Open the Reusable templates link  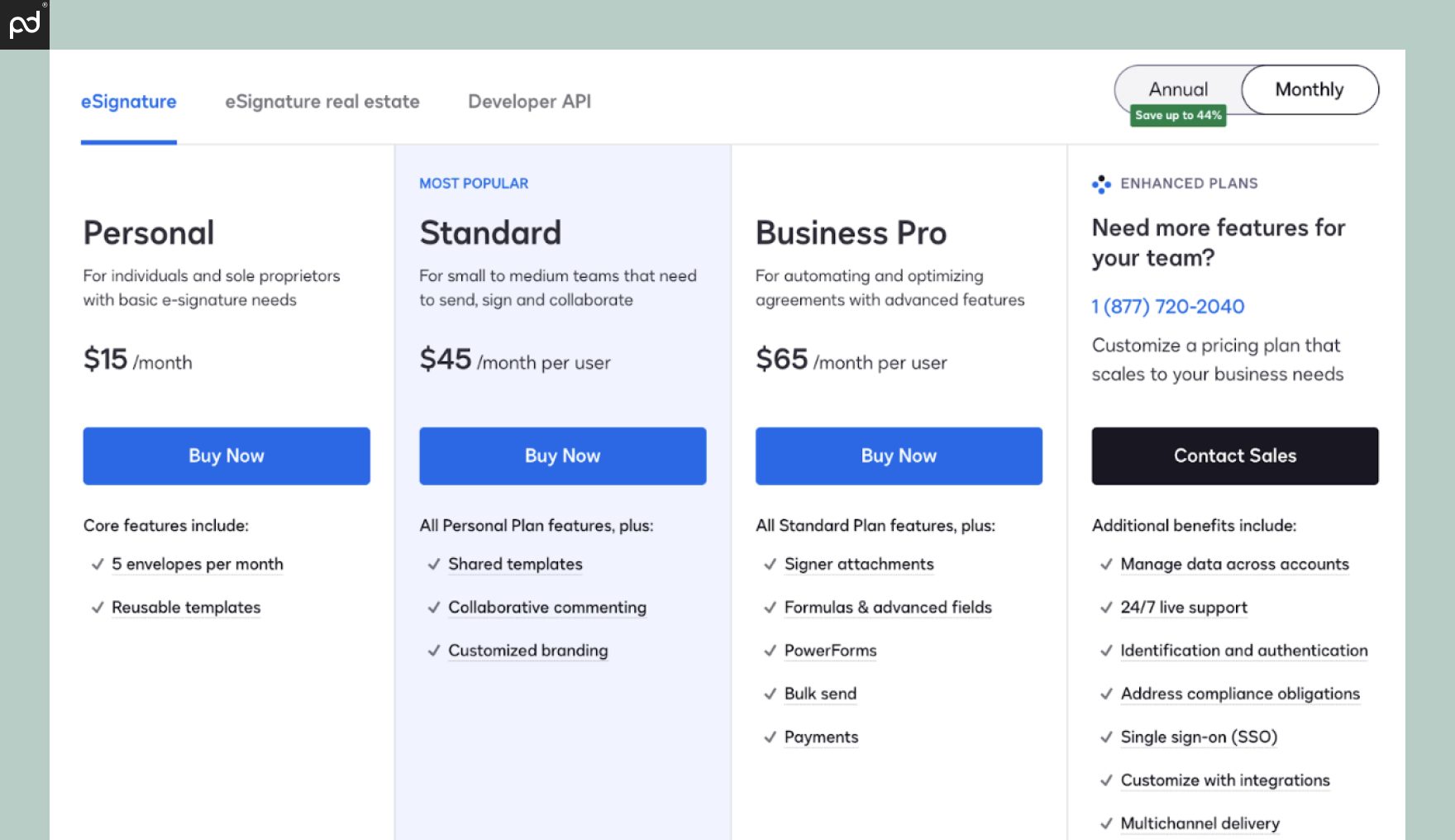[x=186, y=608]
